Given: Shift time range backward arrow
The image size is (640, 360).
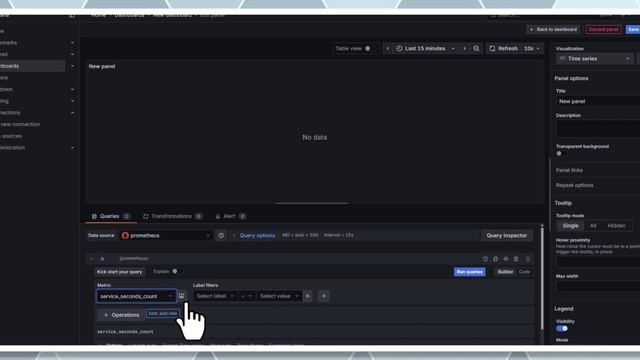Looking at the screenshot, I should pyautogui.click(x=388, y=49).
